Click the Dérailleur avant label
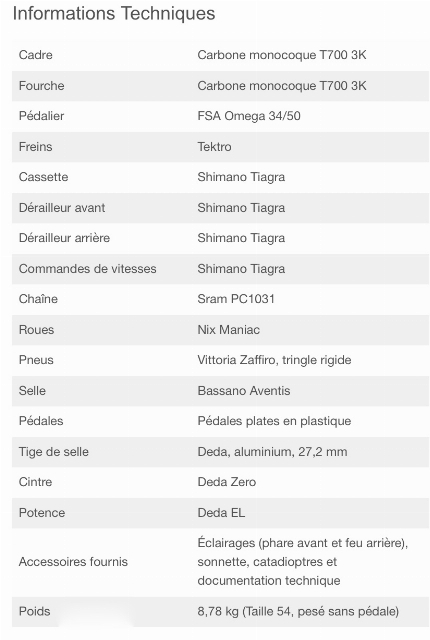 (x=62, y=208)
